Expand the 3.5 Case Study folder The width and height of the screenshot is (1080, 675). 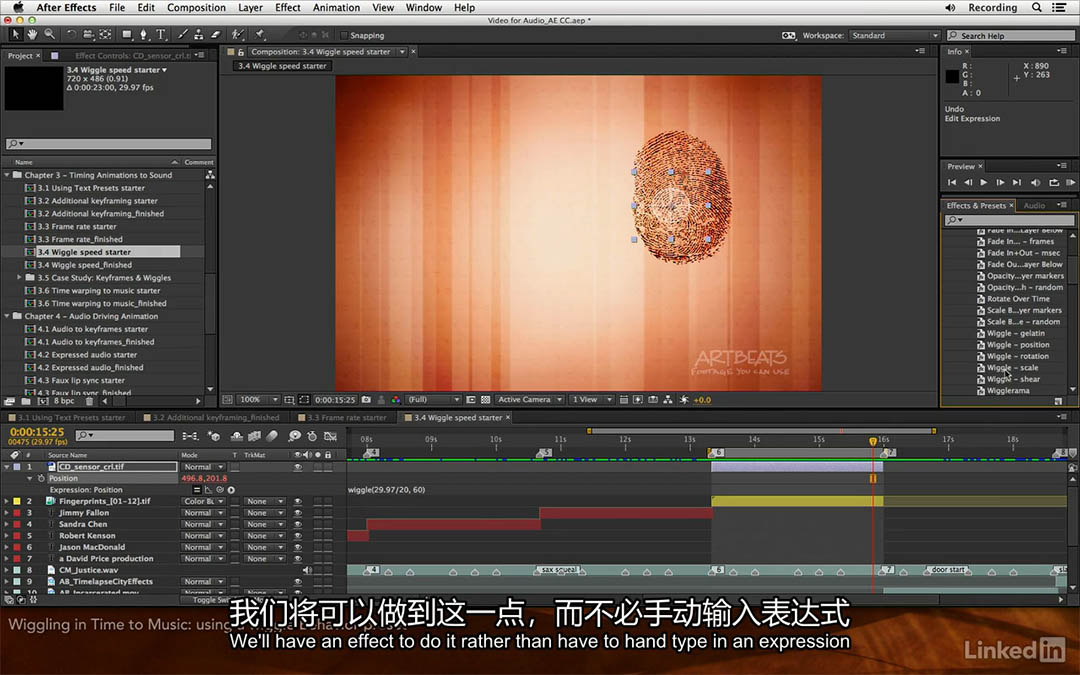click(x=19, y=278)
